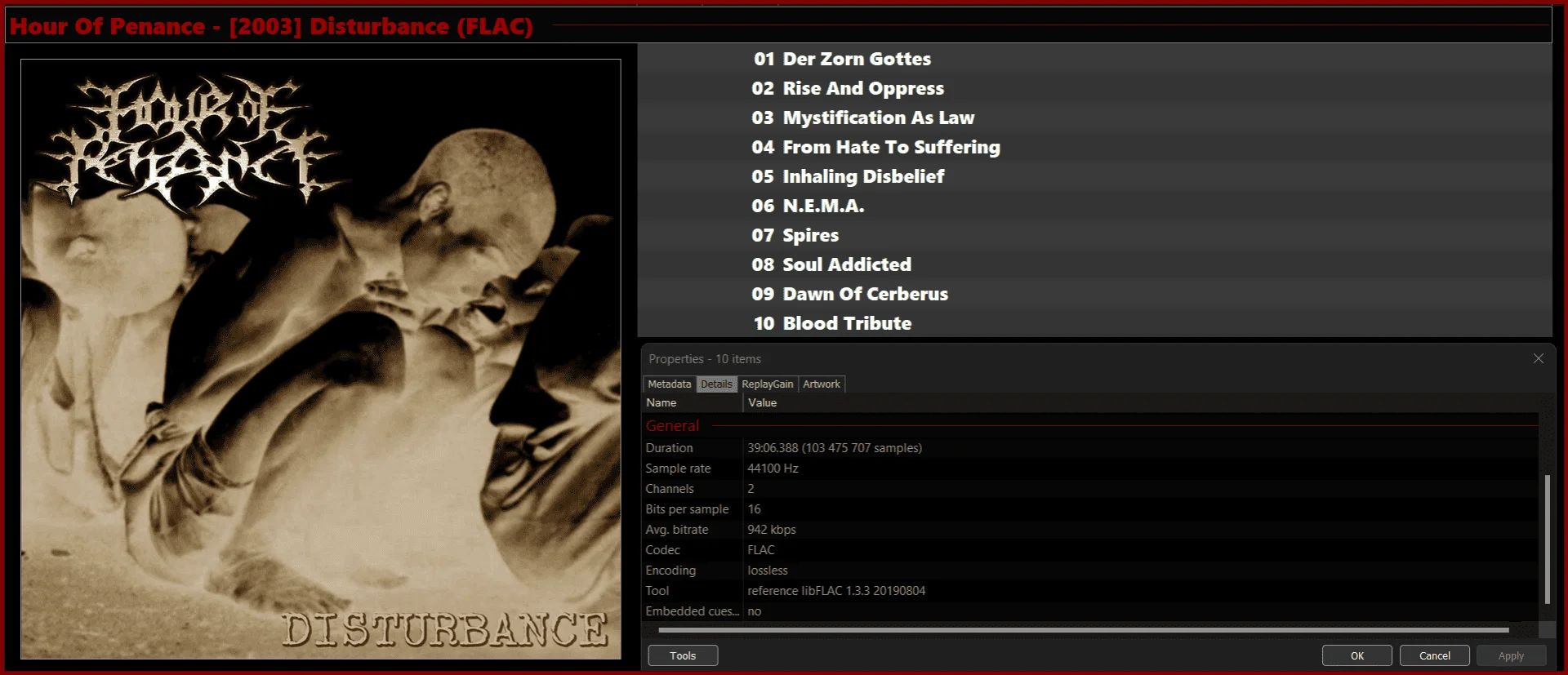The width and height of the screenshot is (1568, 675).
Task: Select the Sample rate value 44100 Hz
Action: coord(773,468)
